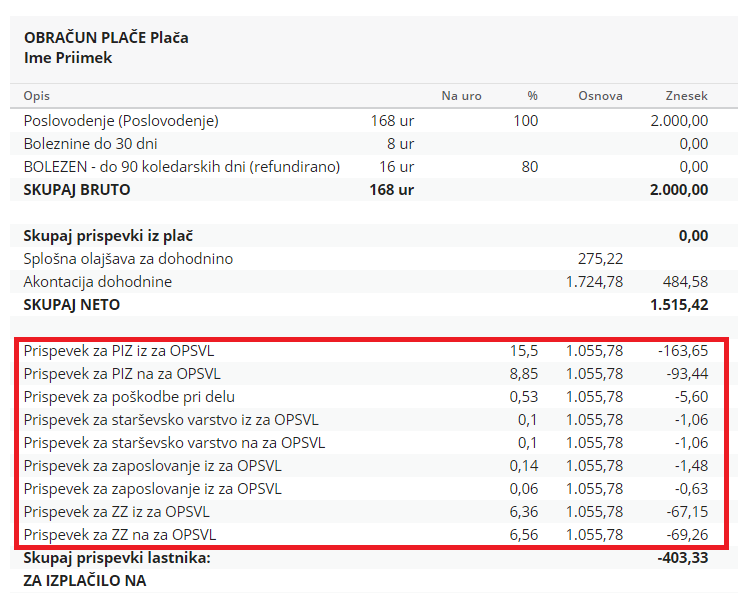Click Akontacija dohodnine amount 484,58
The width and height of the screenshot is (747, 593).
685,281
